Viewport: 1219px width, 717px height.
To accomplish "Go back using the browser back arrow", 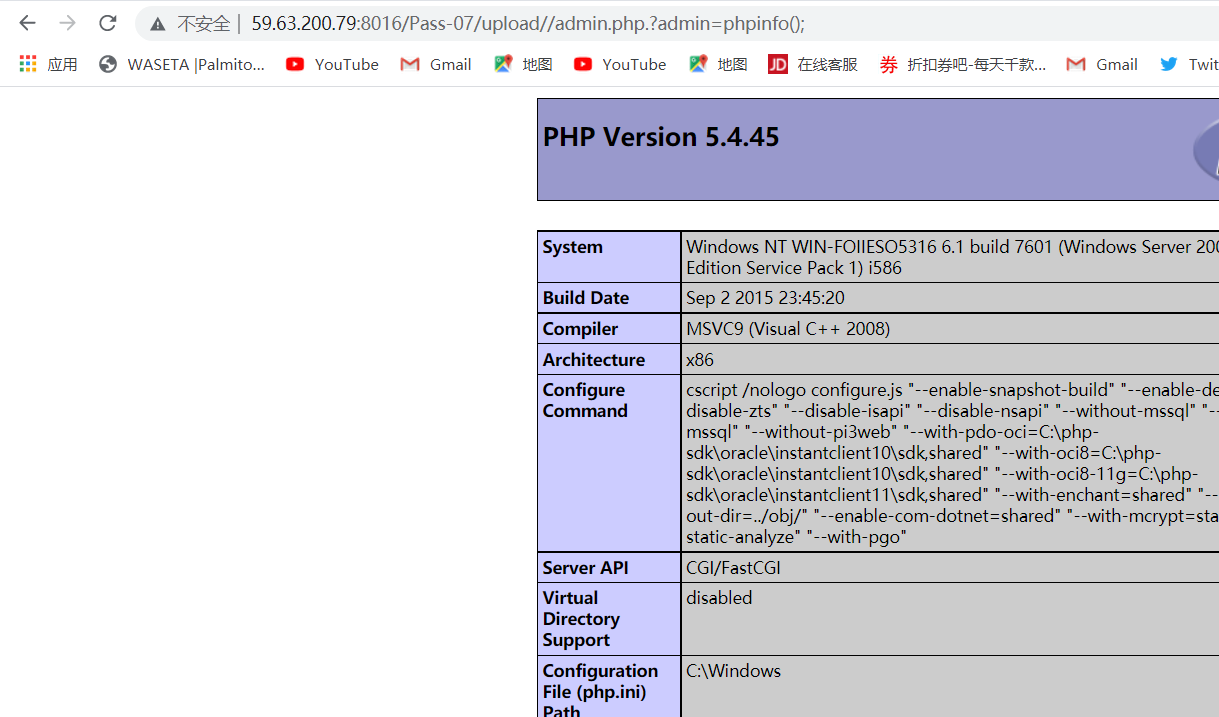I will (27, 23).
